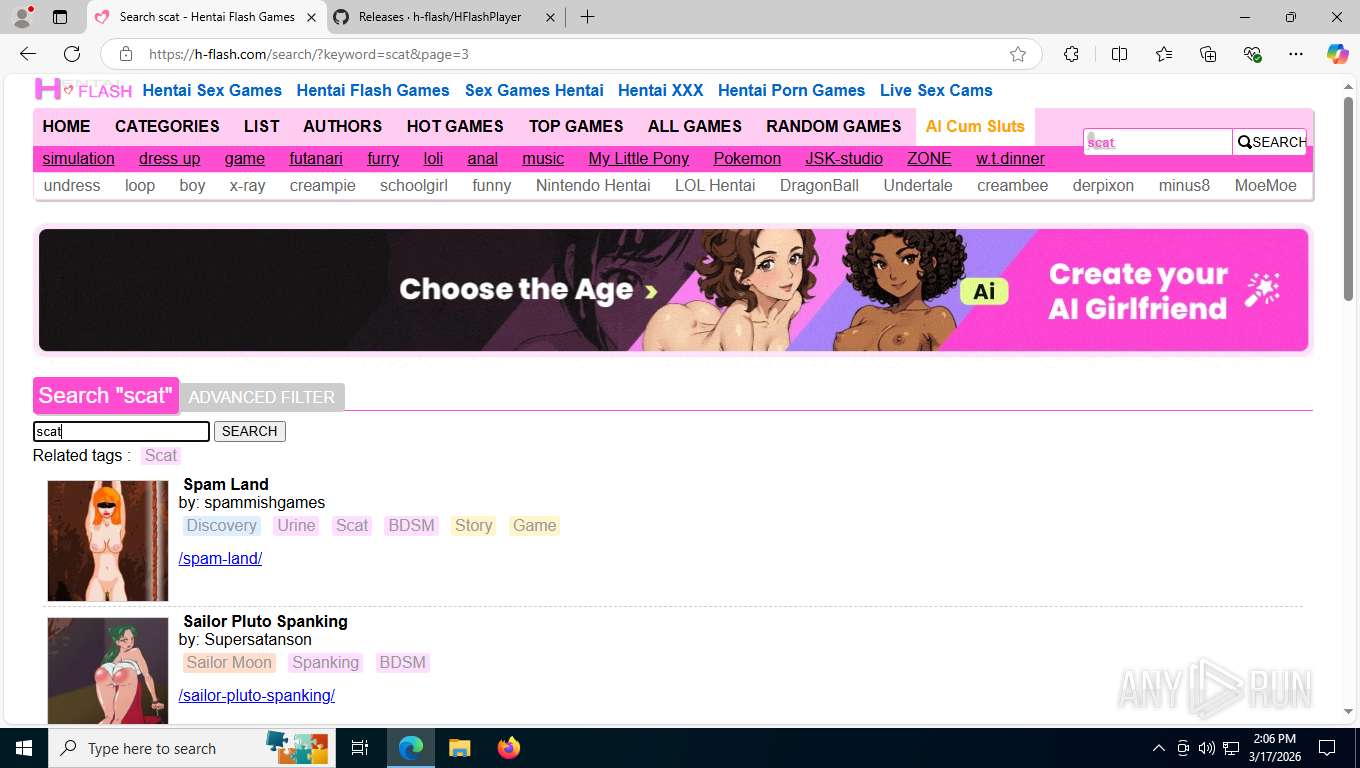Follow the funny tag link
This screenshot has width=1360, height=768.
(491, 185)
